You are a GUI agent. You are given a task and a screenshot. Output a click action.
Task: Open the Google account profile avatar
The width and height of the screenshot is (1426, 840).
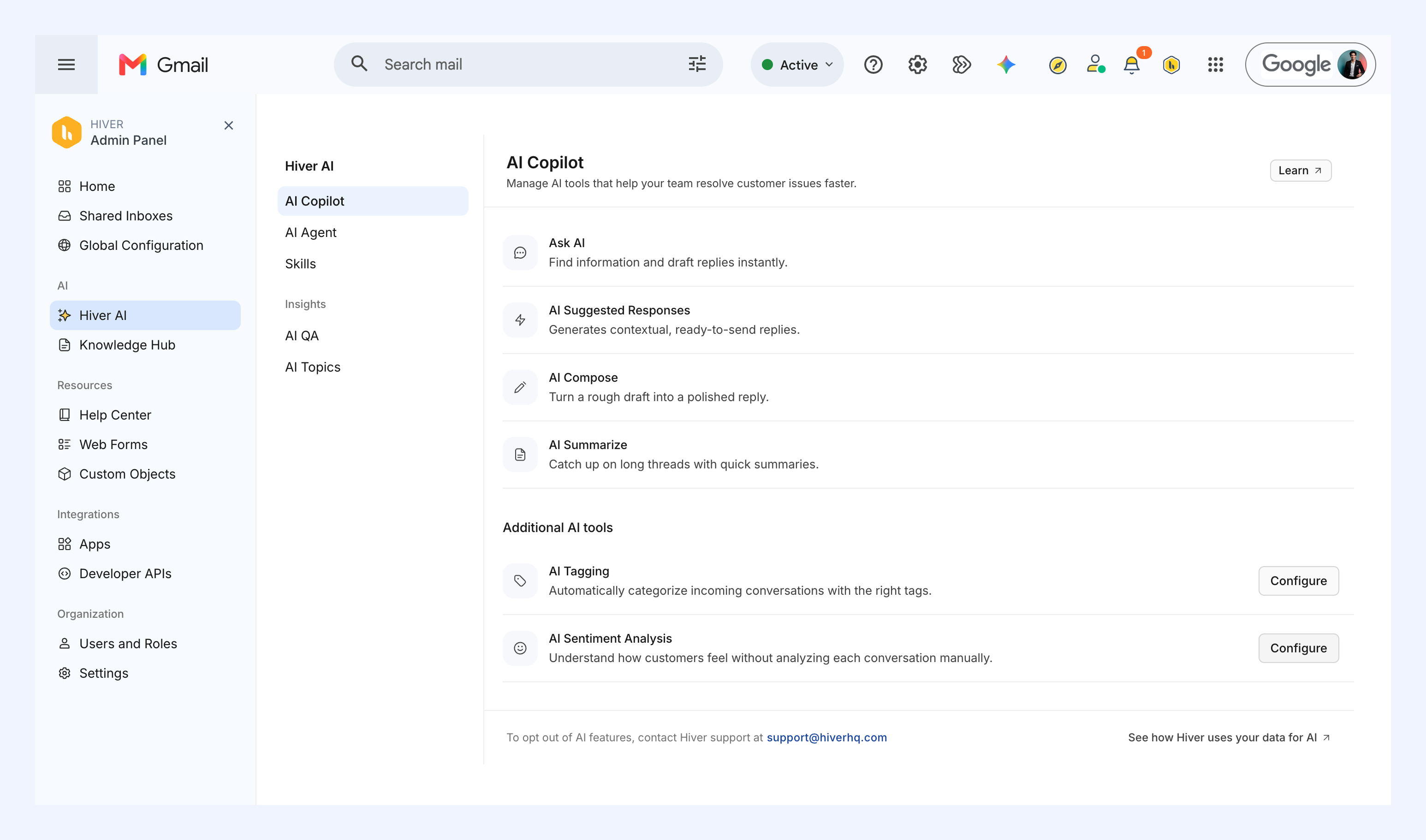point(1352,65)
